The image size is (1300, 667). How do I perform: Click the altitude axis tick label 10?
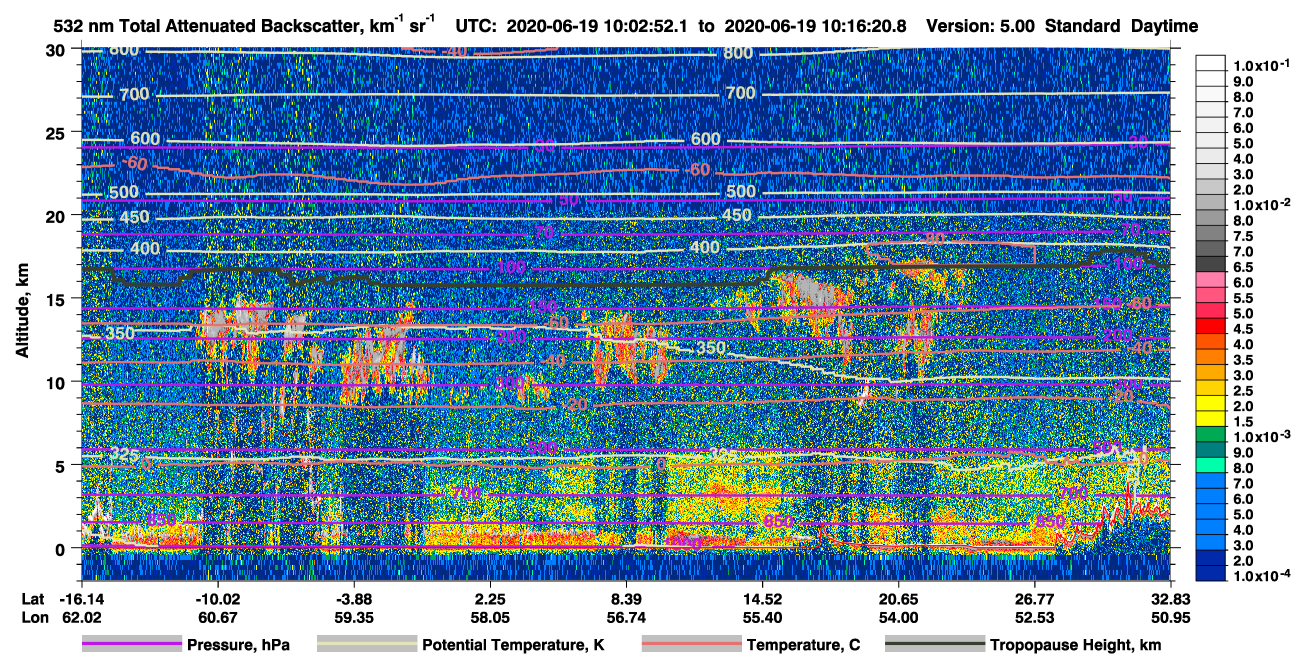(x=56, y=381)
